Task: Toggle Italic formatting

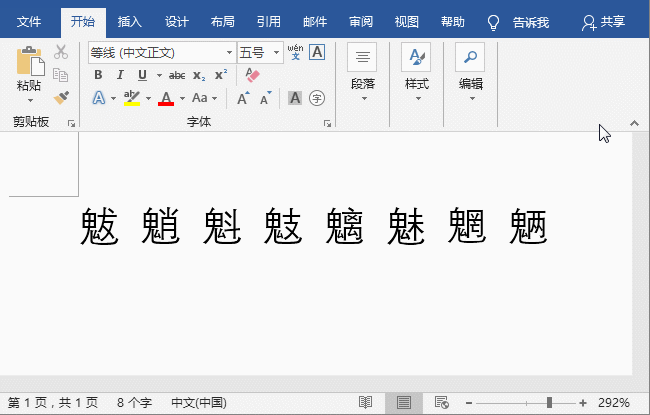Action: (x=120, y=75)
